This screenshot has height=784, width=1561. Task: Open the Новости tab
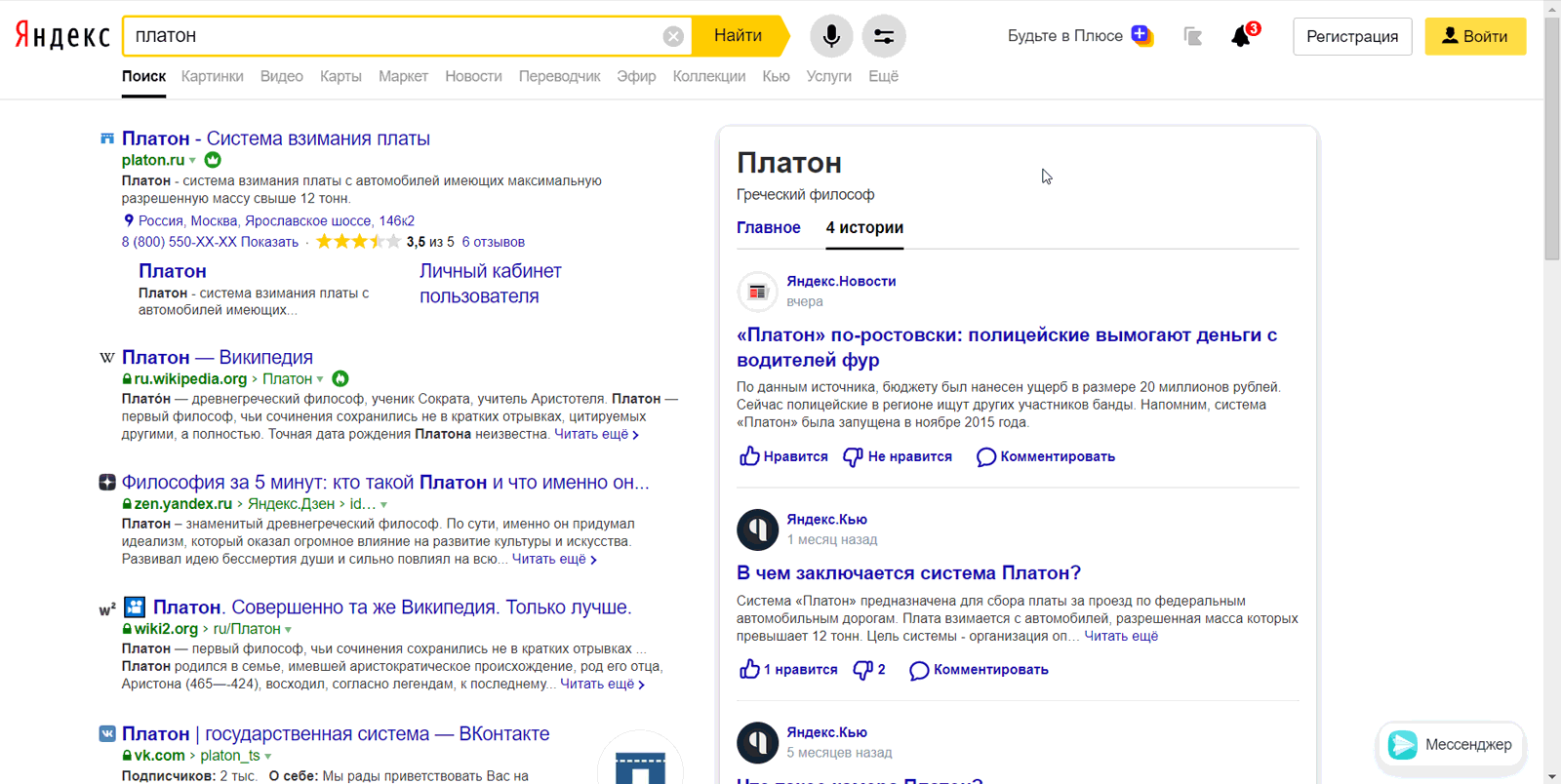point(473,76)
